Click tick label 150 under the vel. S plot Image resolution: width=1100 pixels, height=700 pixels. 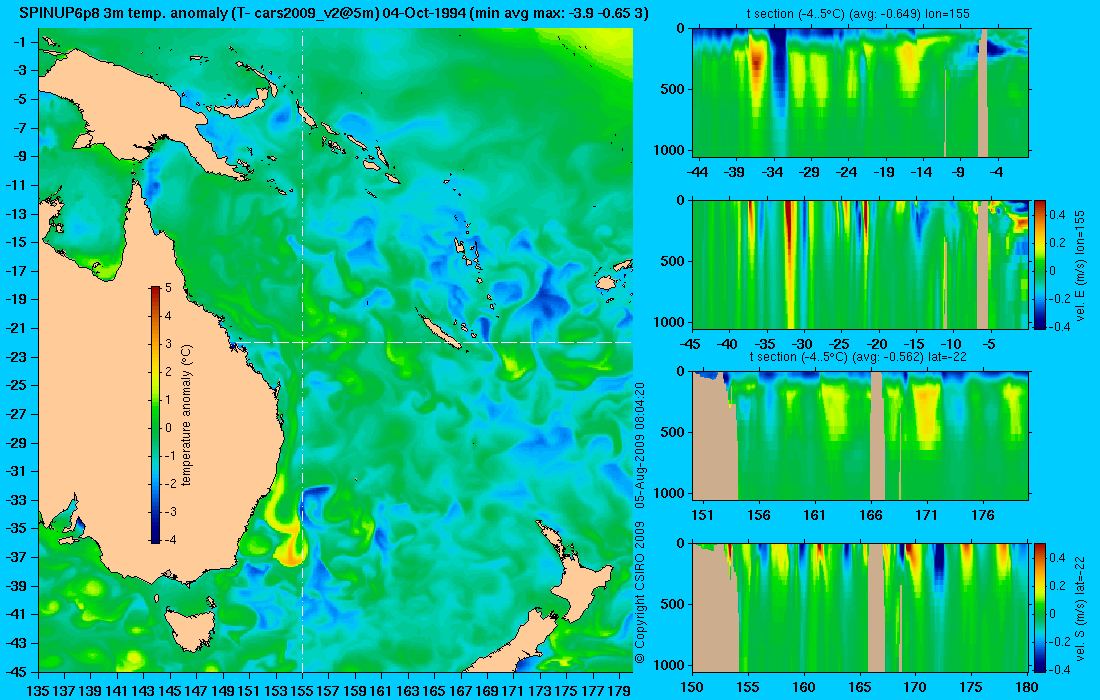pyautogui.click(x=692, y=687)
